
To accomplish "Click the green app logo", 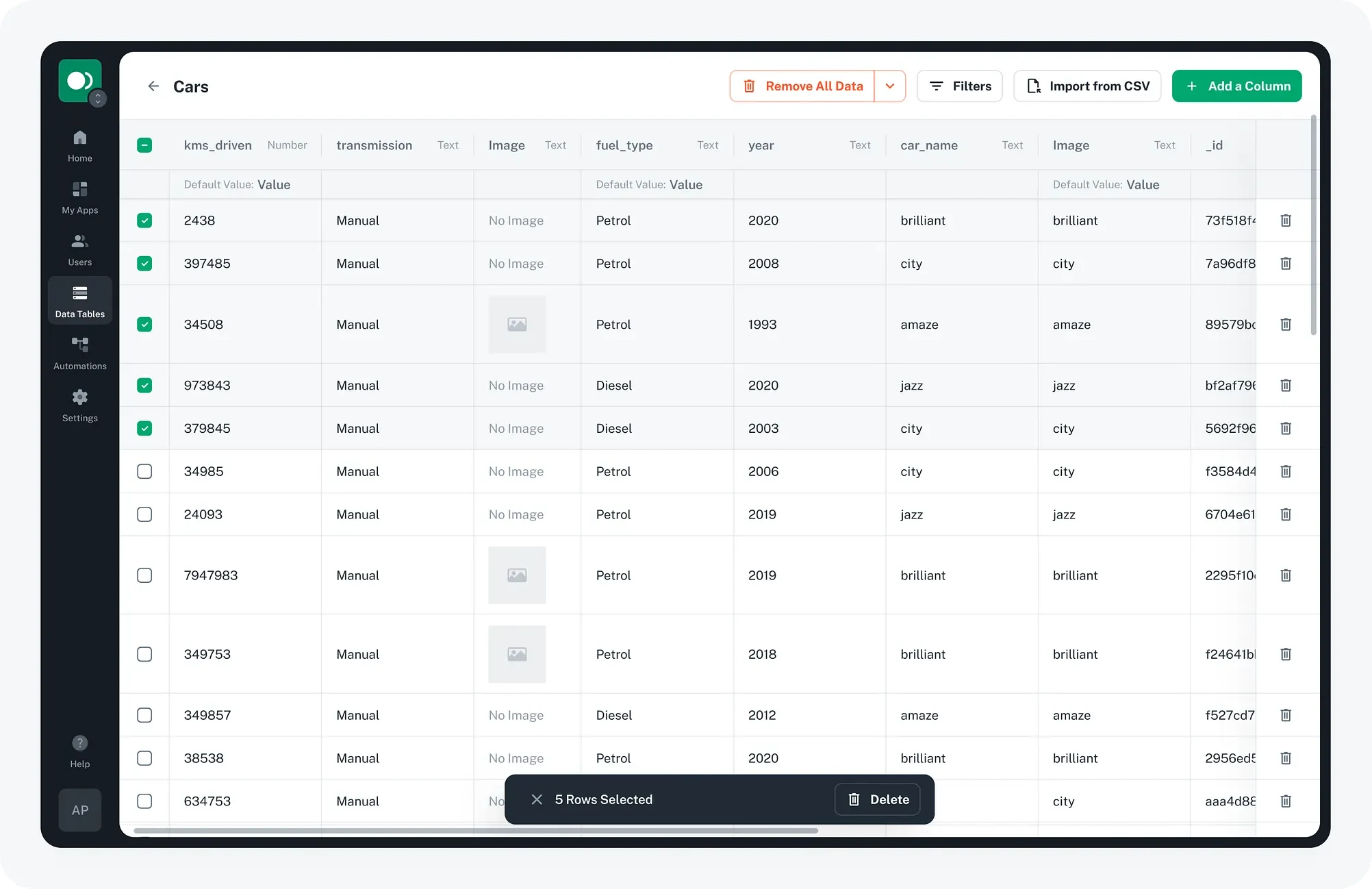I will point(79,80).
